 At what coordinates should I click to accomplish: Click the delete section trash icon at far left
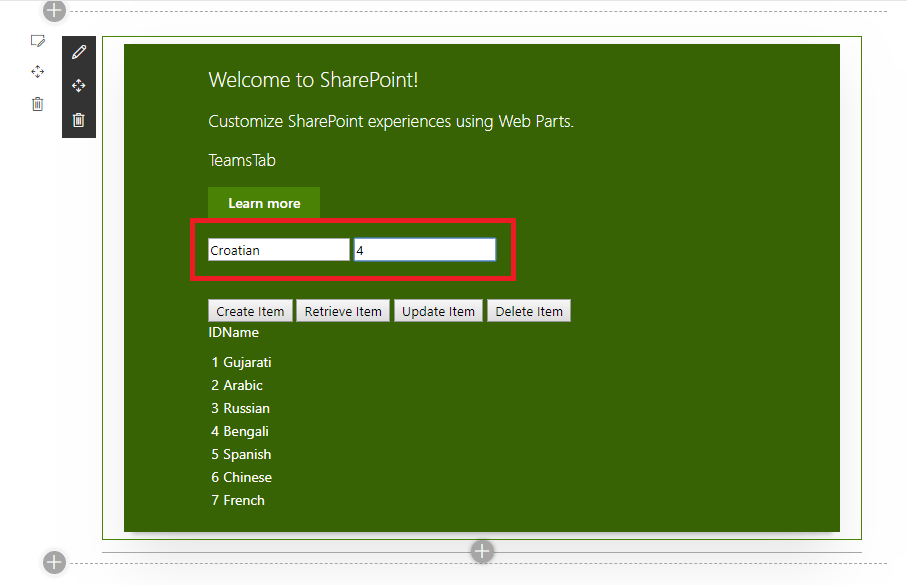point(38,104)
